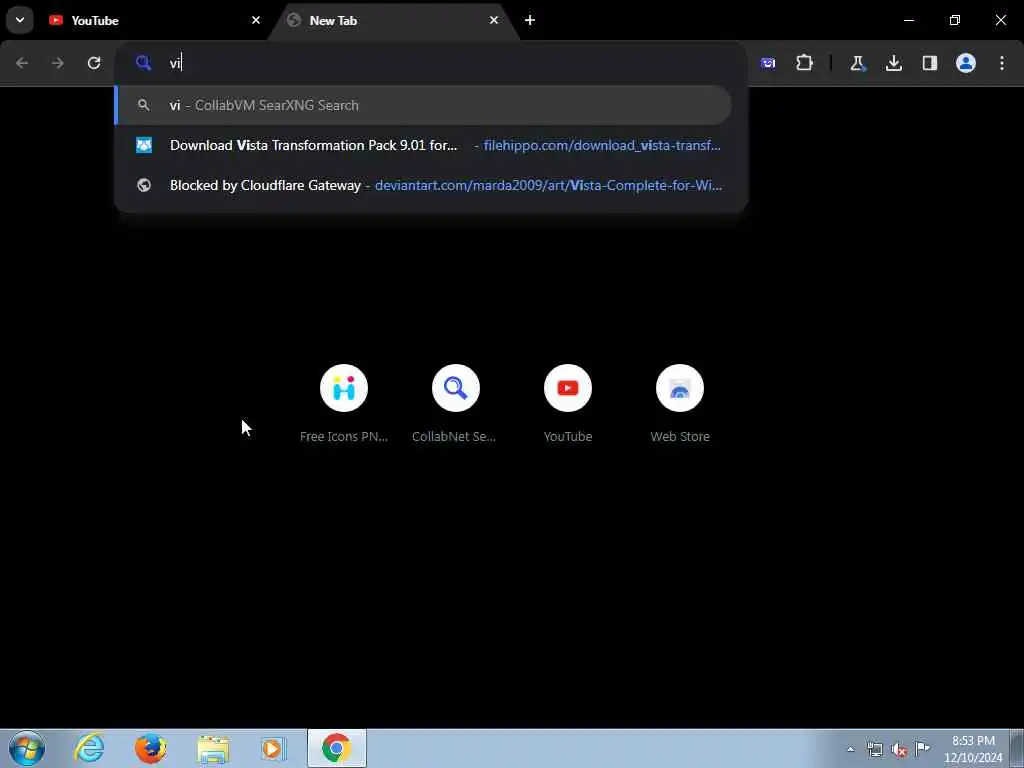
Task: Click Chrome icon in taskbar
Action: point(336,748)
